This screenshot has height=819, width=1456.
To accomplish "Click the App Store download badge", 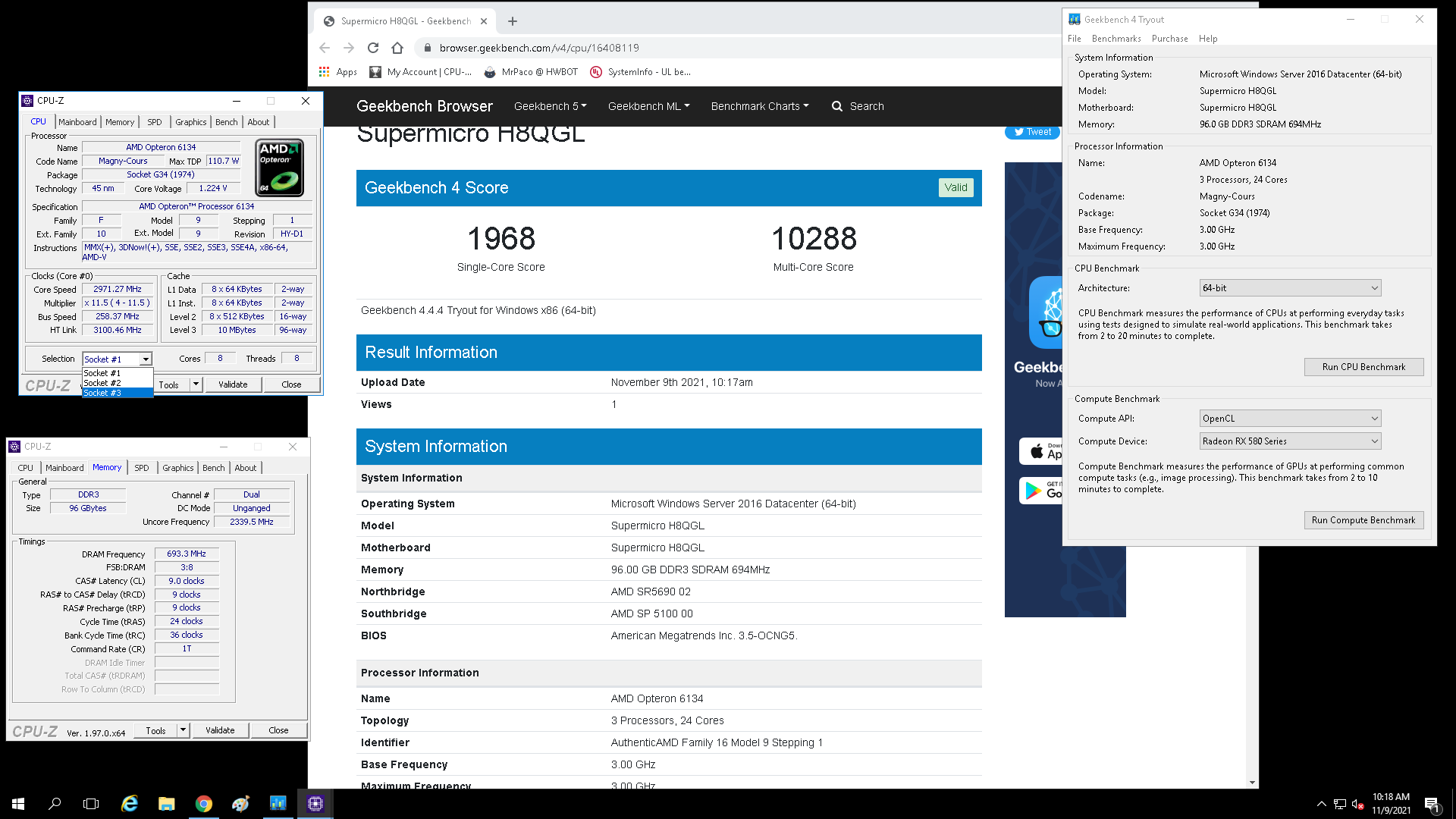I will 1040,451.
